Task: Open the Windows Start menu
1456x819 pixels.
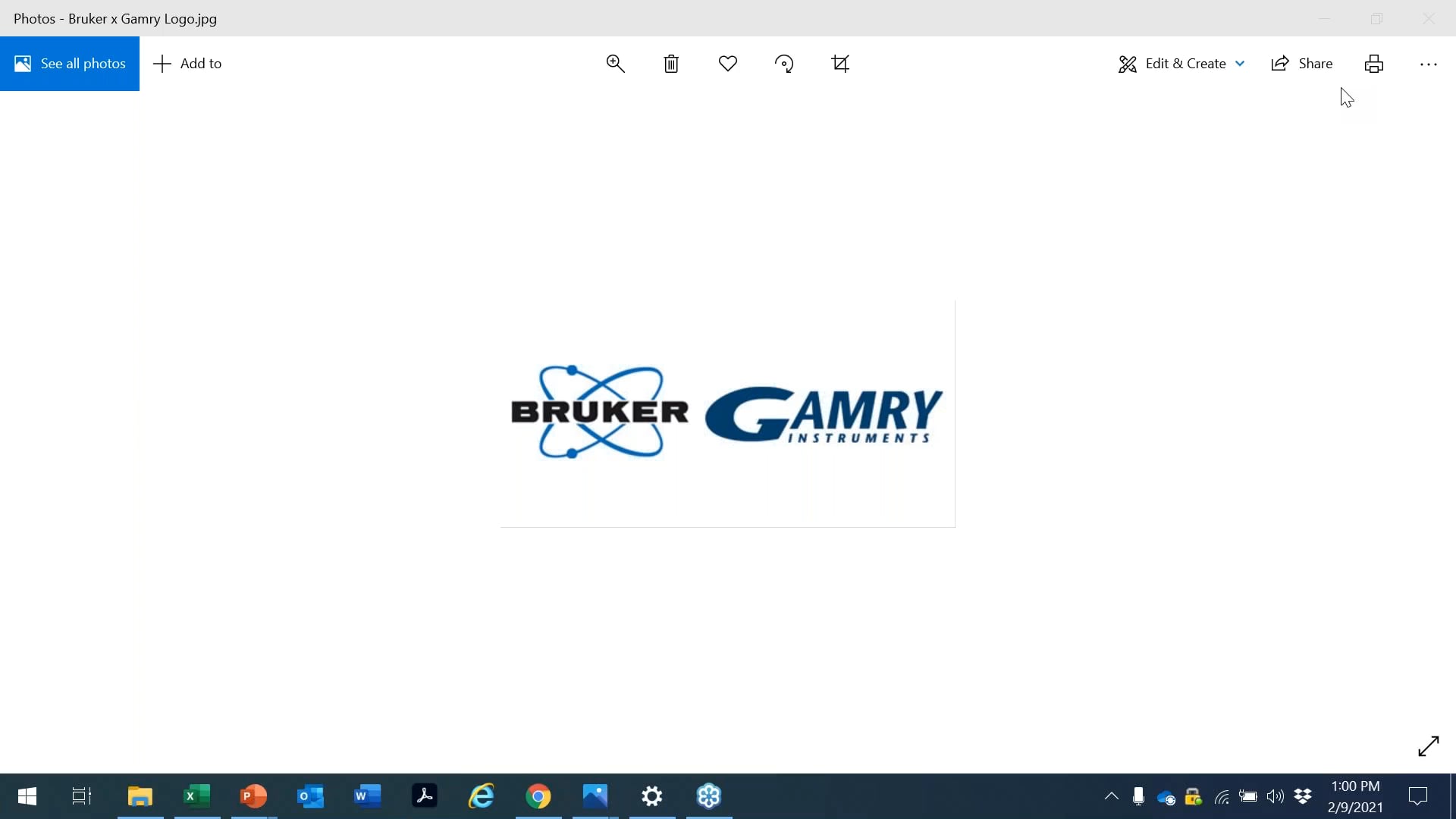Action: tap(27, 796)
